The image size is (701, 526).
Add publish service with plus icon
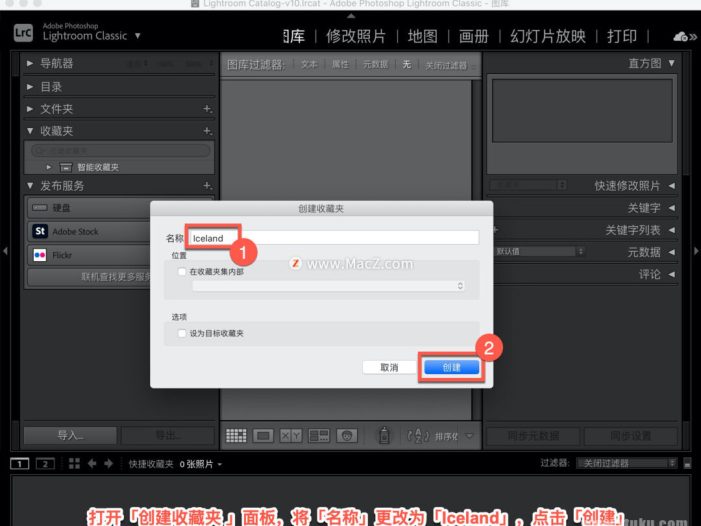tap(207, 185)
